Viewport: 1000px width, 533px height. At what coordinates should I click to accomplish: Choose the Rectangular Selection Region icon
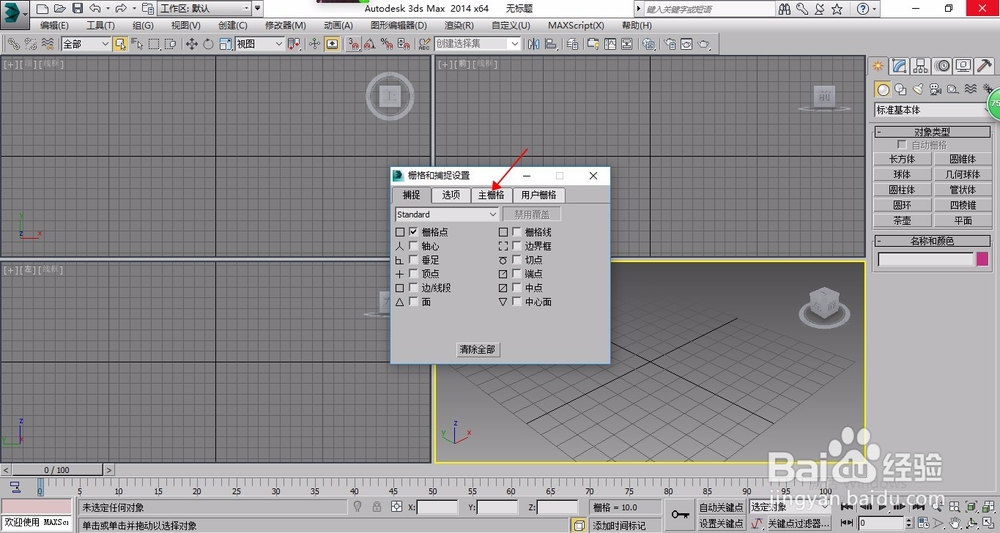click(x=154, y=44)
